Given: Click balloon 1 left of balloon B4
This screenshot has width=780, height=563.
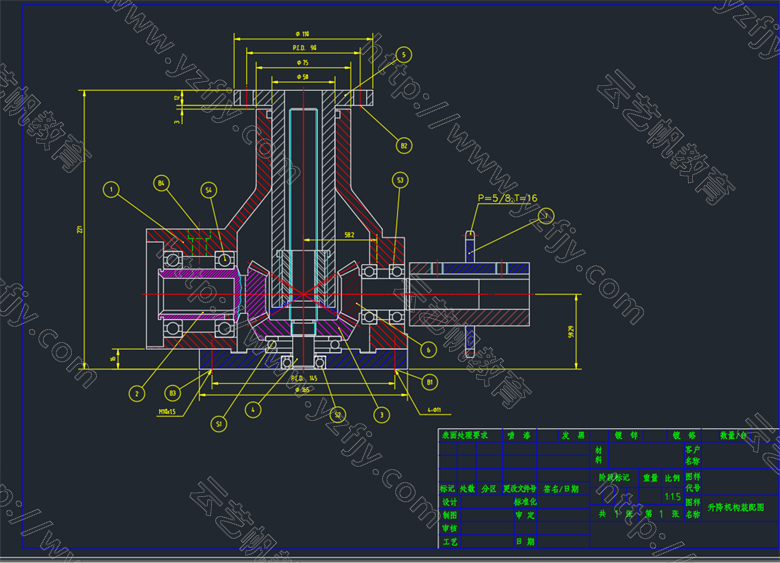Looking at the screenshot, I should click(111, 189).
